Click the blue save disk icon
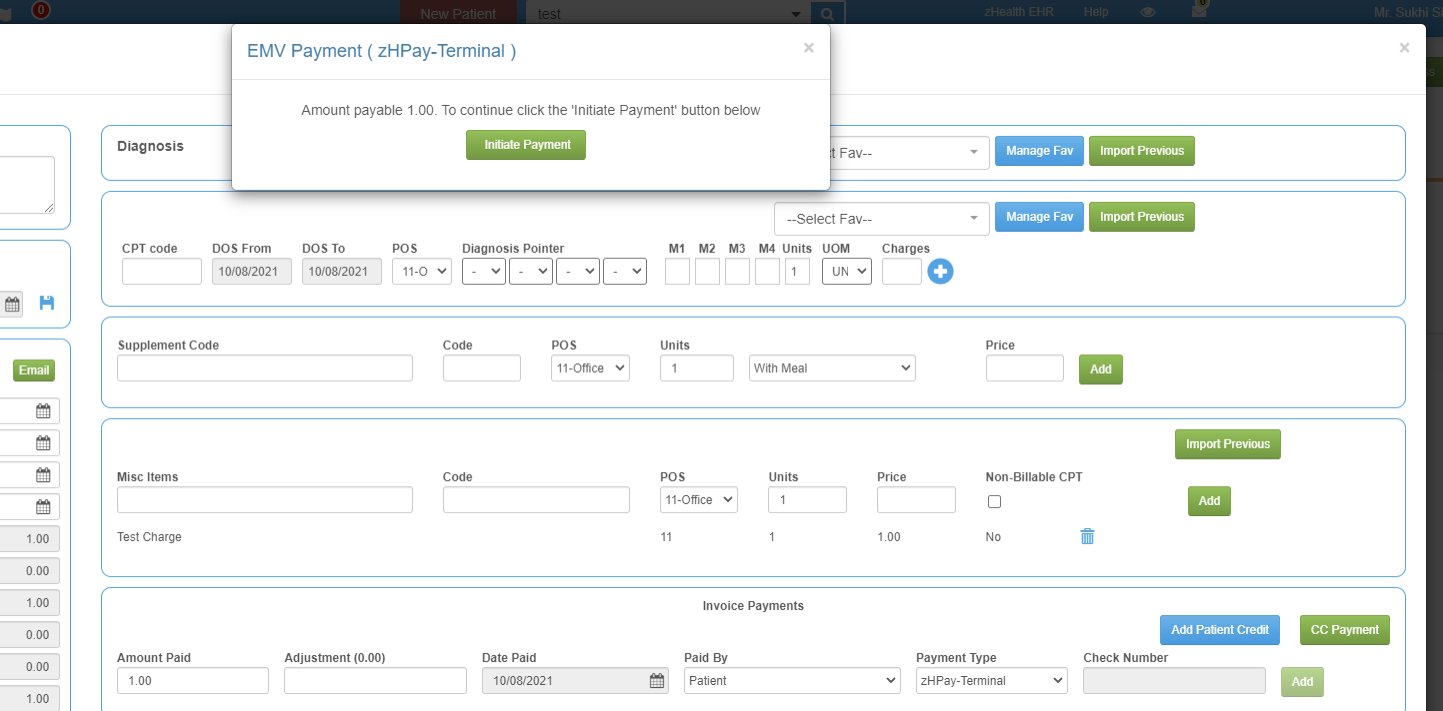Image resolution: width=1443 pixels, height=711 pixels. 47,303
